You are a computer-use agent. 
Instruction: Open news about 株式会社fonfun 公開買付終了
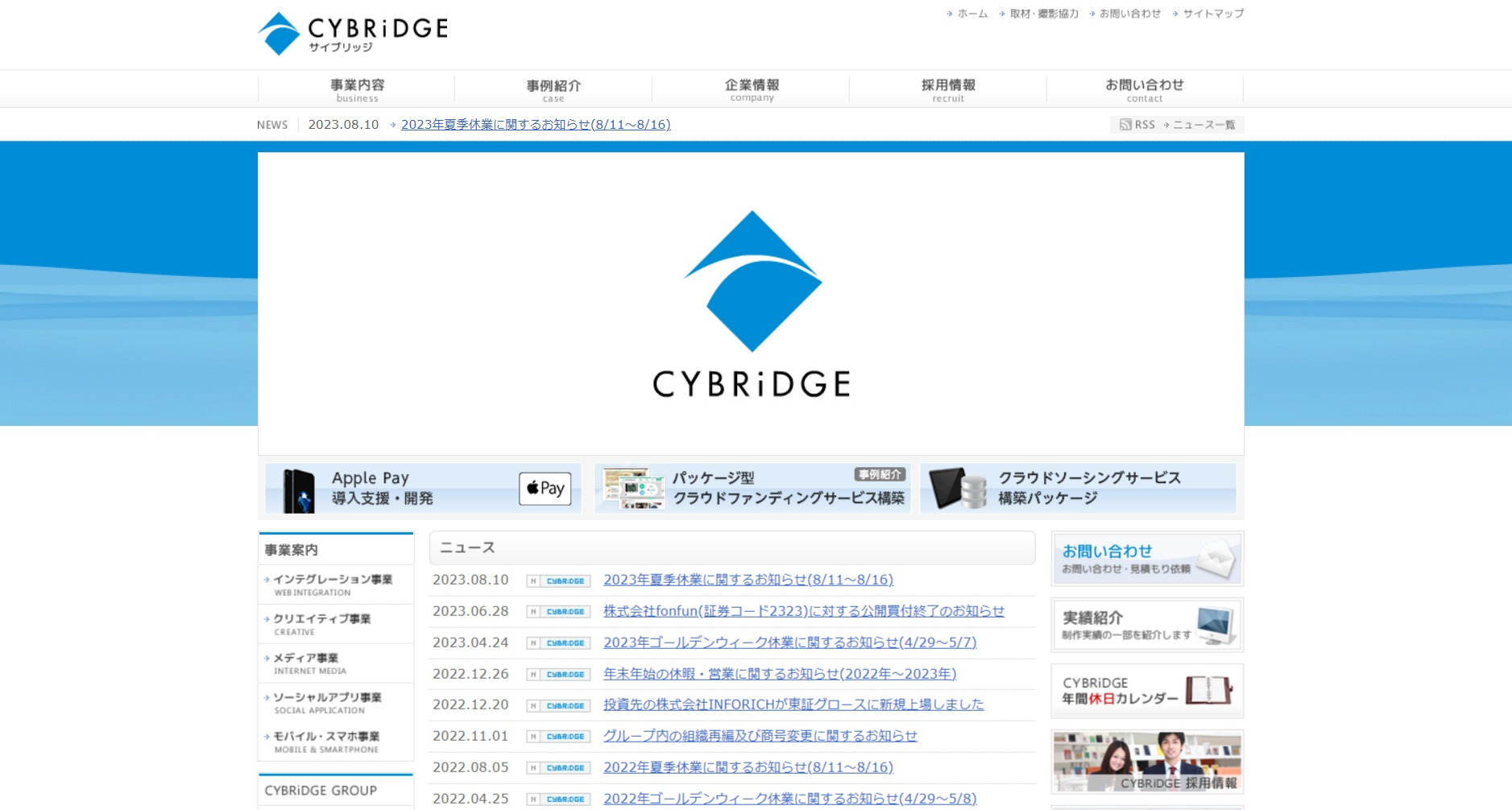click(804, 611)
